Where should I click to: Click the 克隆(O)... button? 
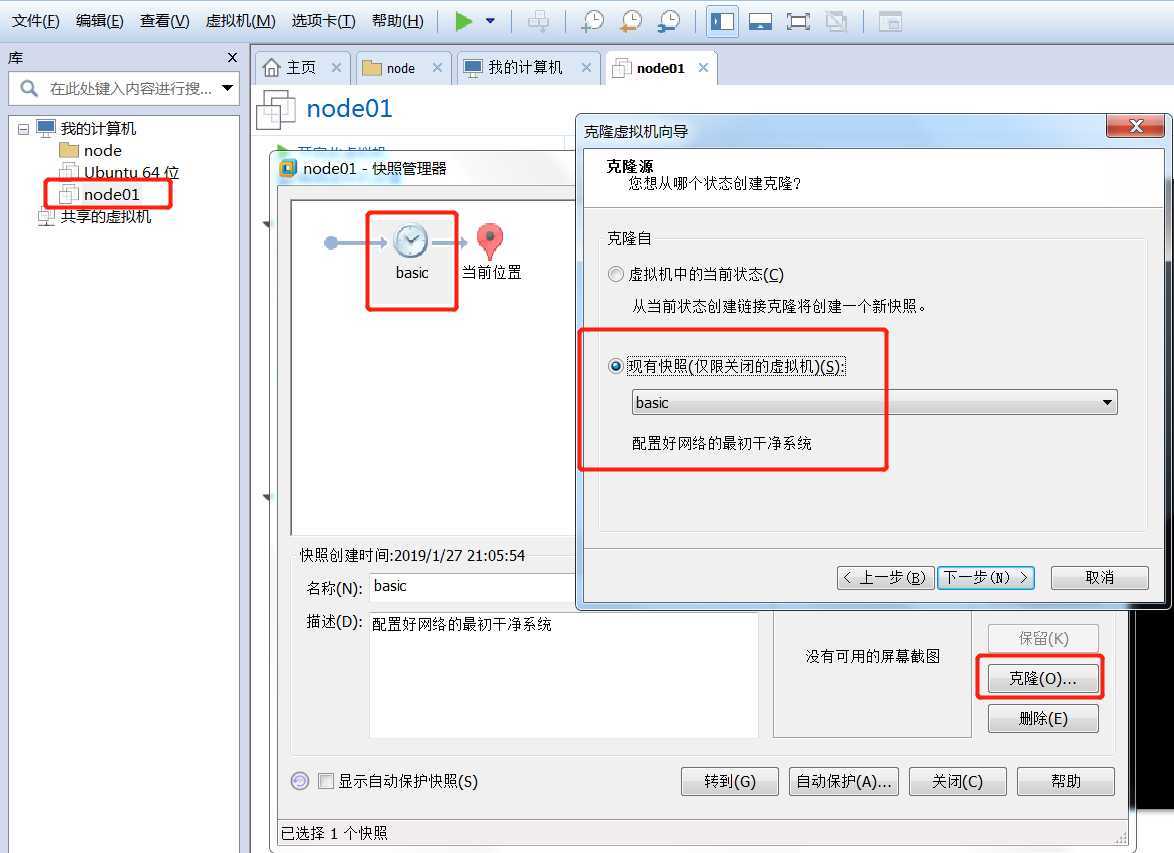(1043, 679)
